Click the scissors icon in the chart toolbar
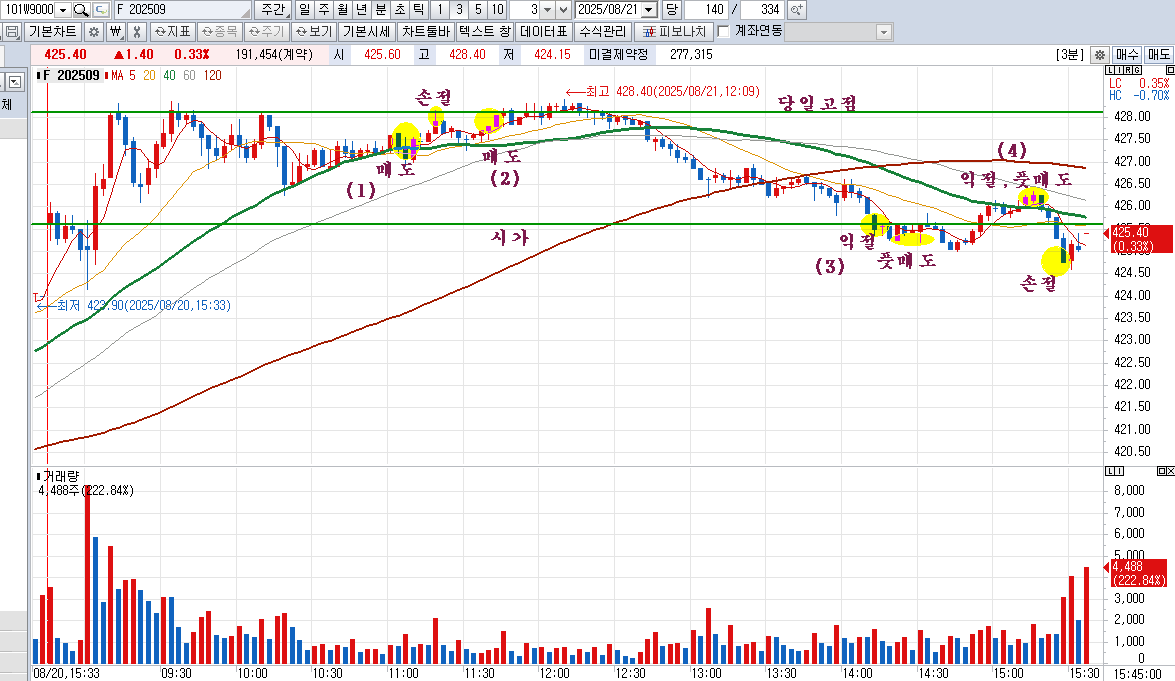 click(x=136, y=31)
